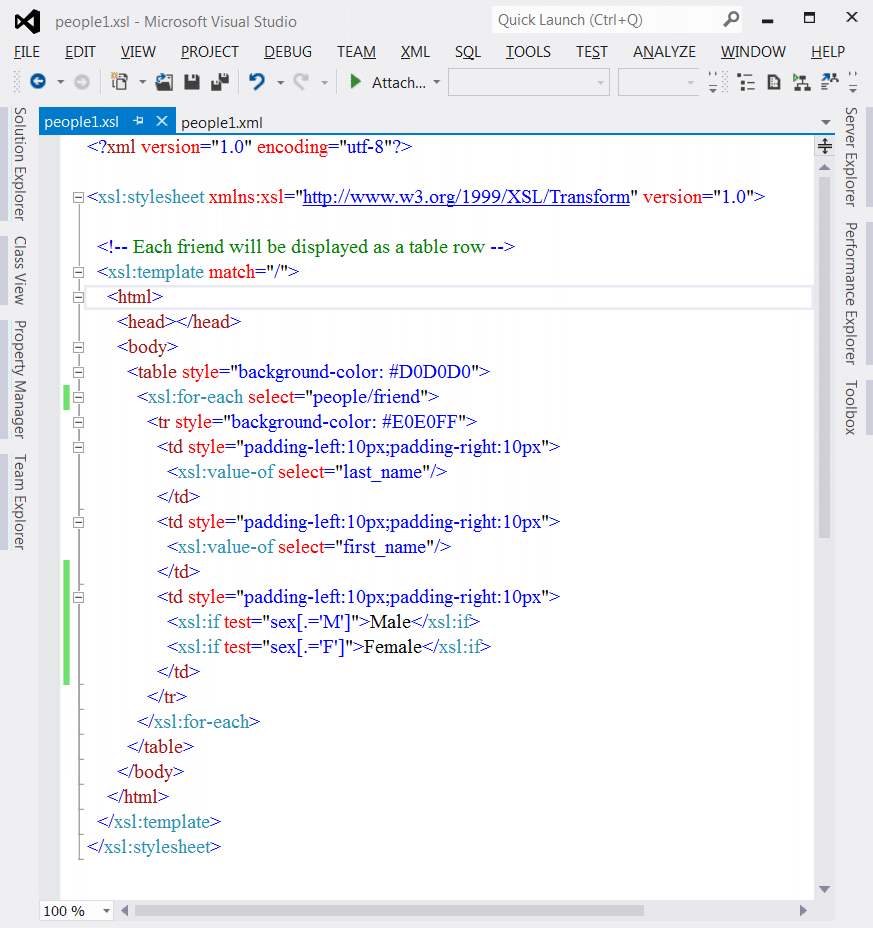873x928 pixels.
Task: Collapse the tr element outline node
Action: tap(78, 423)
